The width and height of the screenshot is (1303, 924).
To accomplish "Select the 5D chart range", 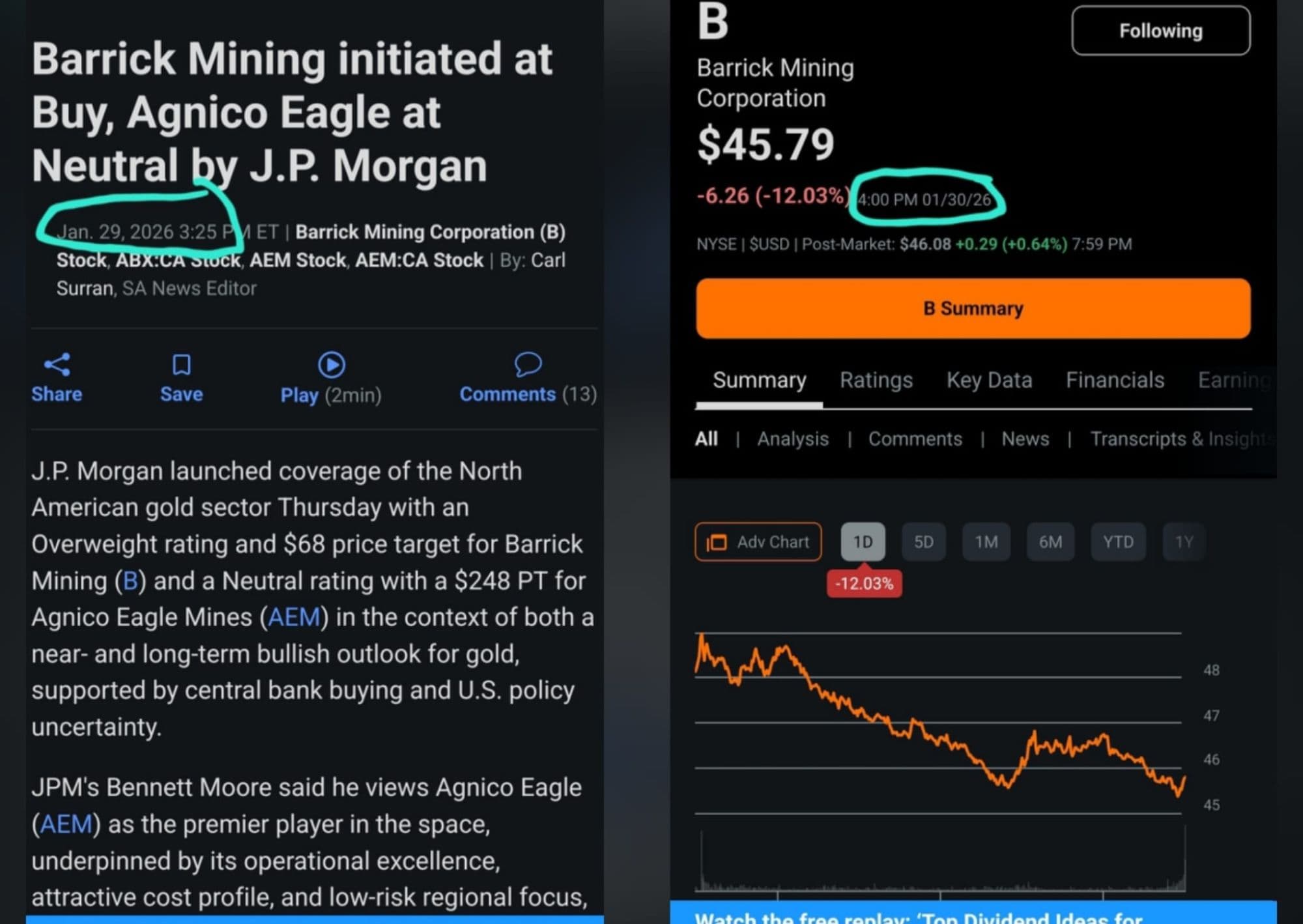I will tap(923, 541).
